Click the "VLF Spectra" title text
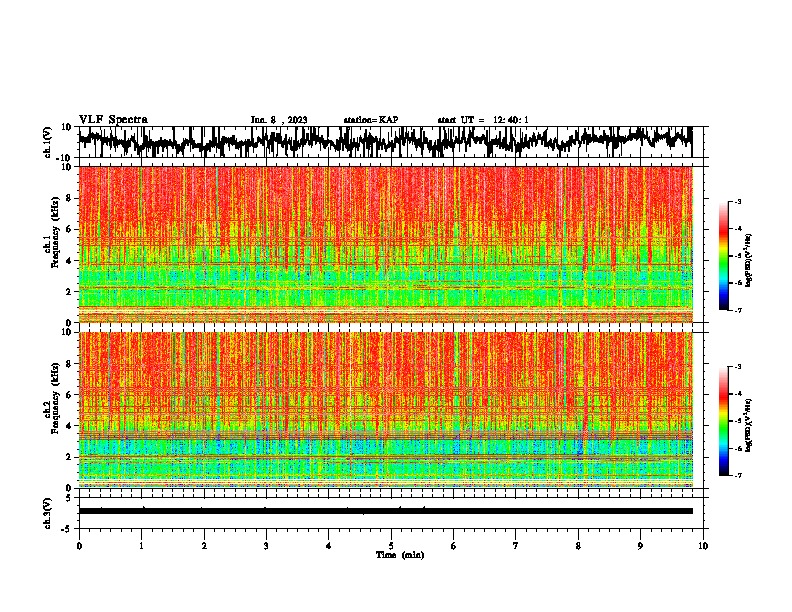Screen dimensions: 792x612 [x=113, y=120]
